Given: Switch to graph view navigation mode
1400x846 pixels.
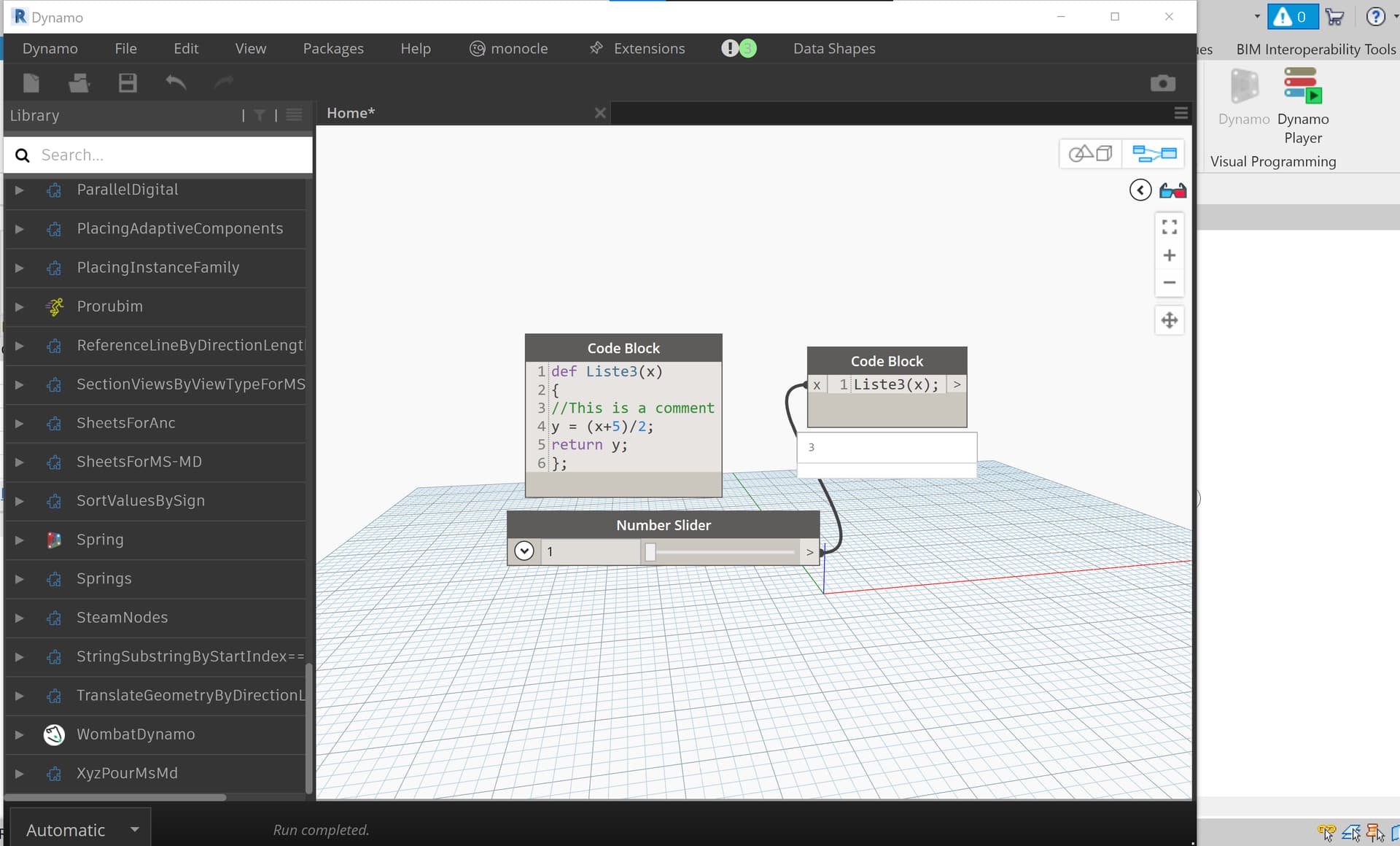Looking at the screenshot, I should pyautogui.click(x=1154, y=154).
